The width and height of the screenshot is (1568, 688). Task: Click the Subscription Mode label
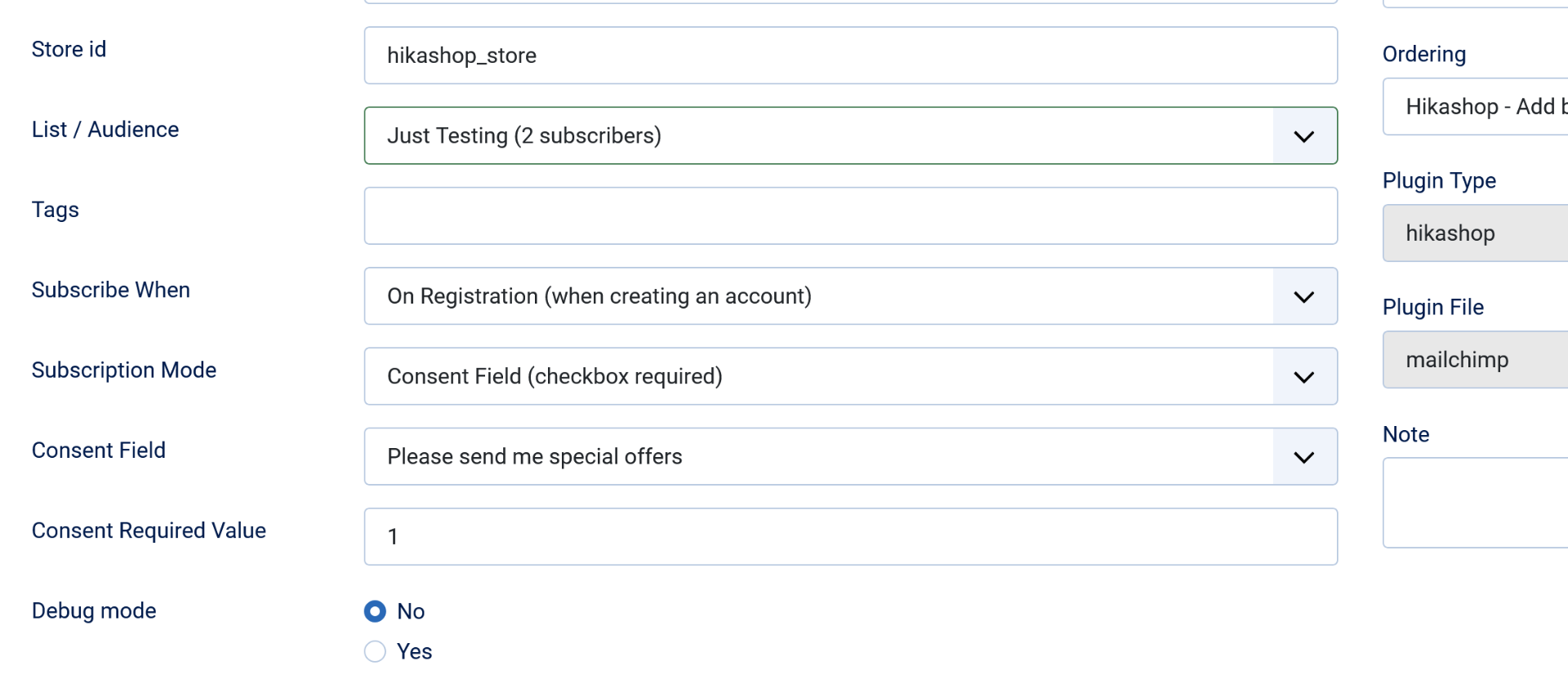[124, 371]
